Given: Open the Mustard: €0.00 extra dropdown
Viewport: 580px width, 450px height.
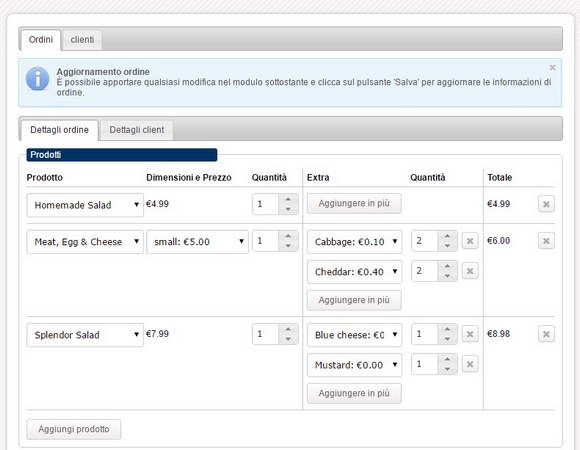Looking at the screenshot, I should click(354, 365).
